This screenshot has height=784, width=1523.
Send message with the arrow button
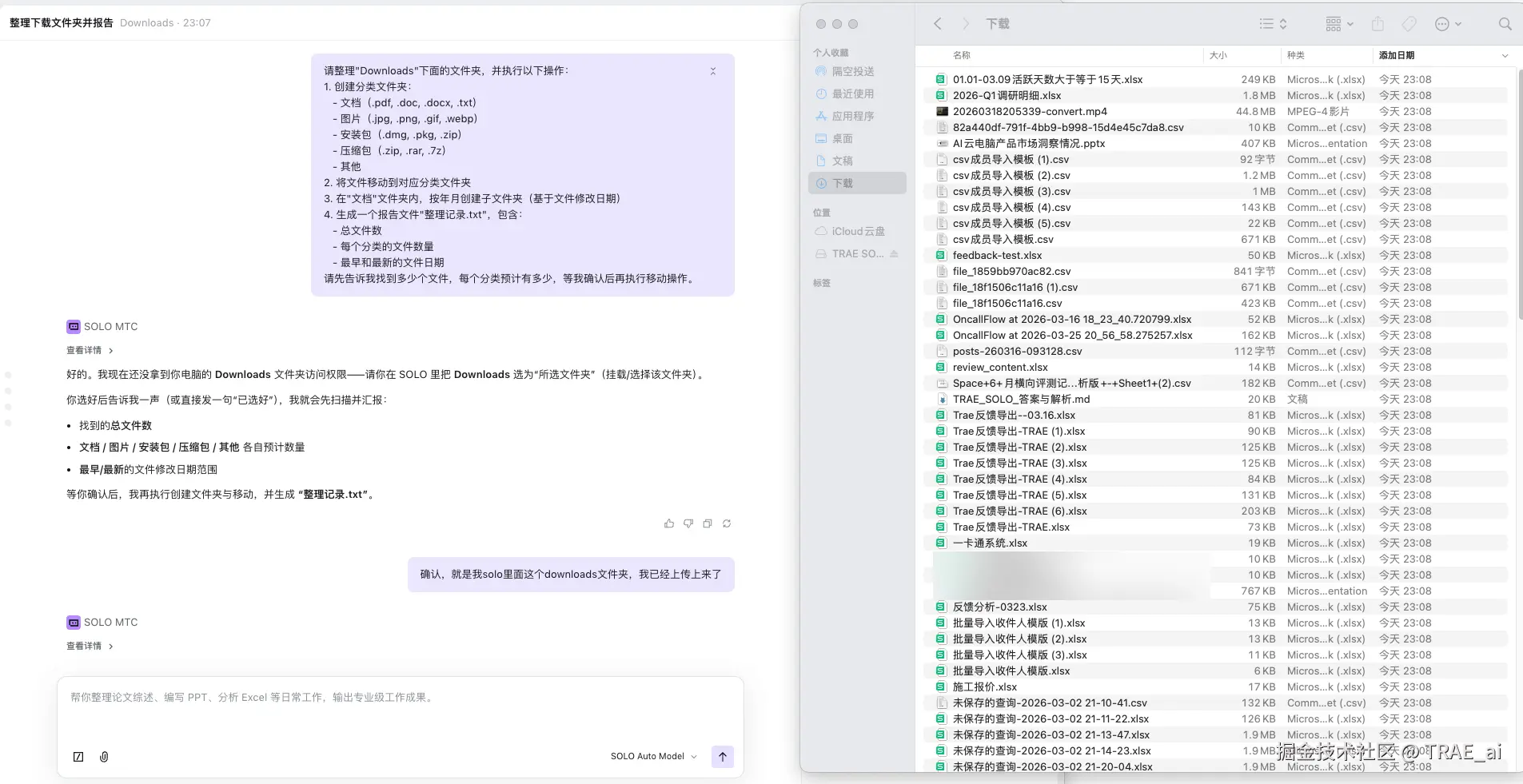(723, 757)
